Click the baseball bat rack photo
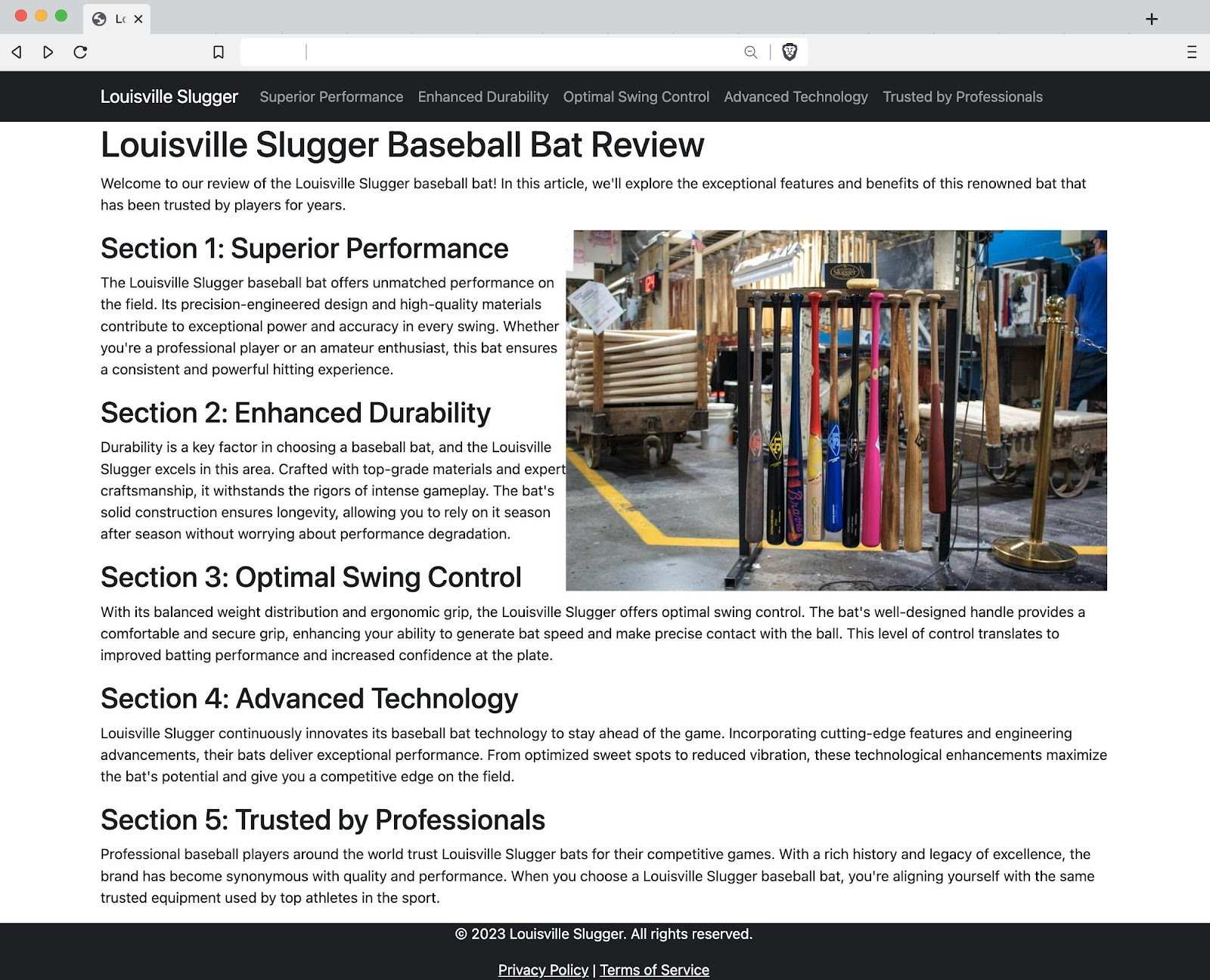 click(836, 411)
